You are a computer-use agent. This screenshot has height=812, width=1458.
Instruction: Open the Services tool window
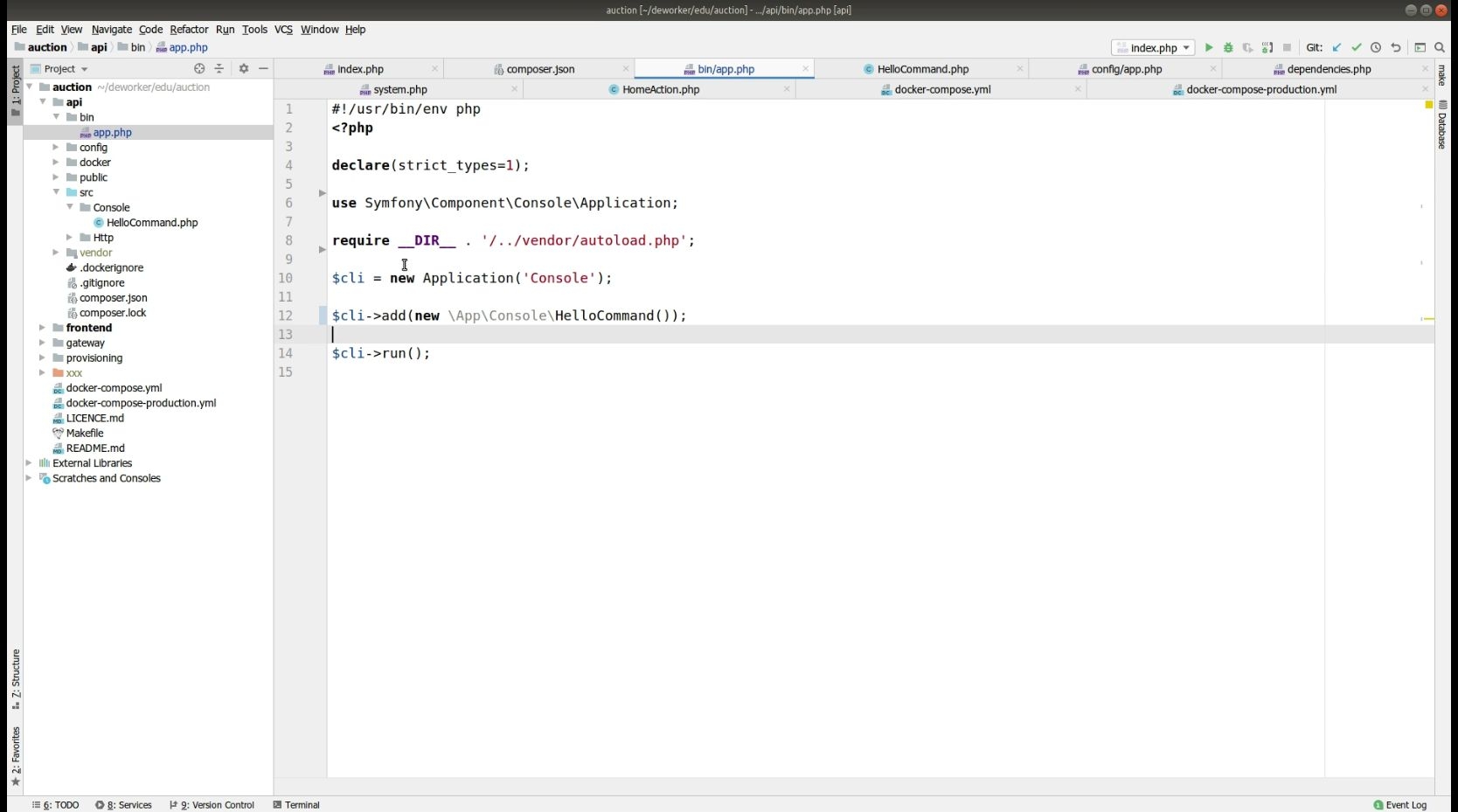123,805
